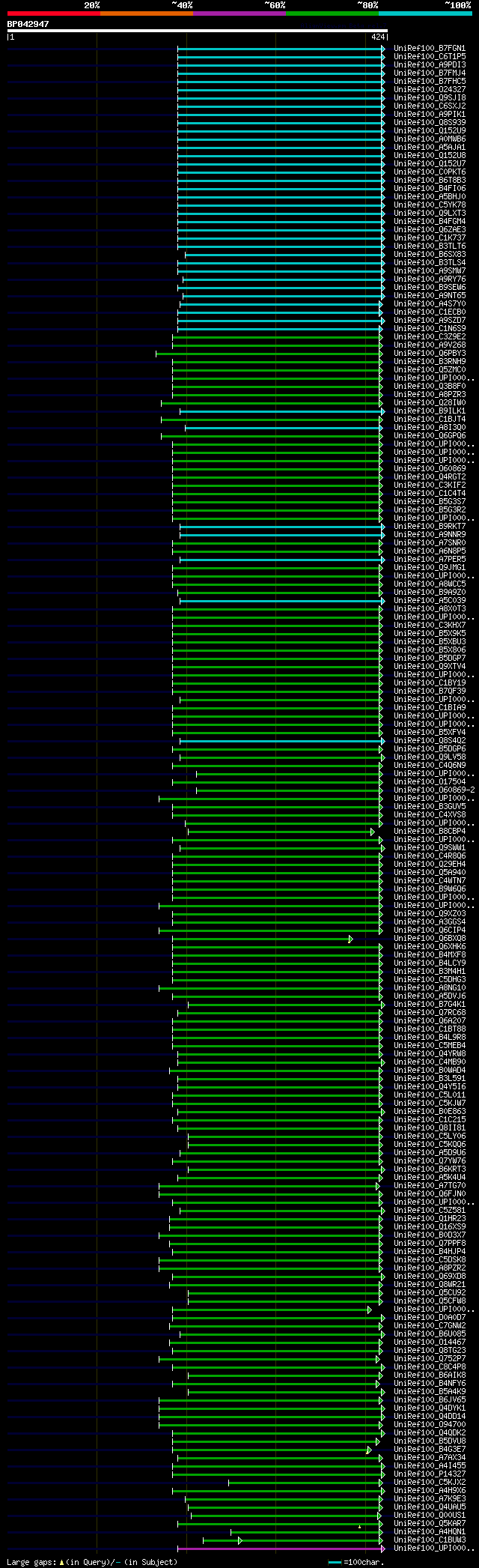The image size is (479, 1568).
Task: Open hit UniRef100_O24327
Action: [430, 90]
